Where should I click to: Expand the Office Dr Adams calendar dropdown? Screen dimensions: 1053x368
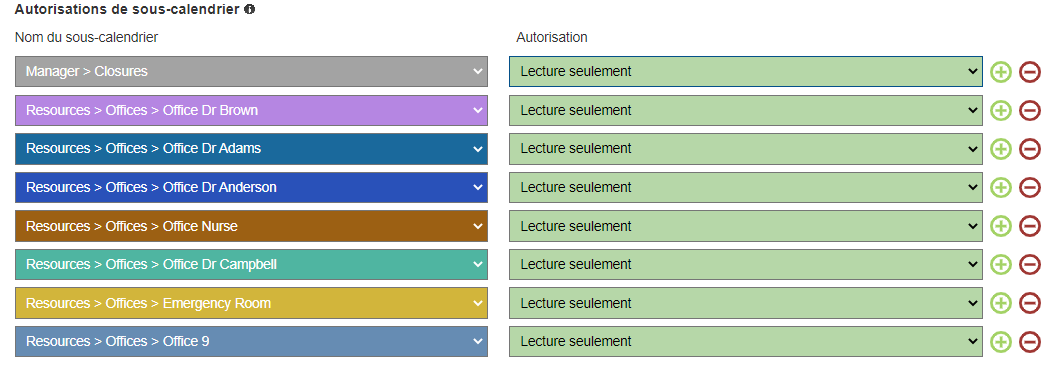click(251, 148)
